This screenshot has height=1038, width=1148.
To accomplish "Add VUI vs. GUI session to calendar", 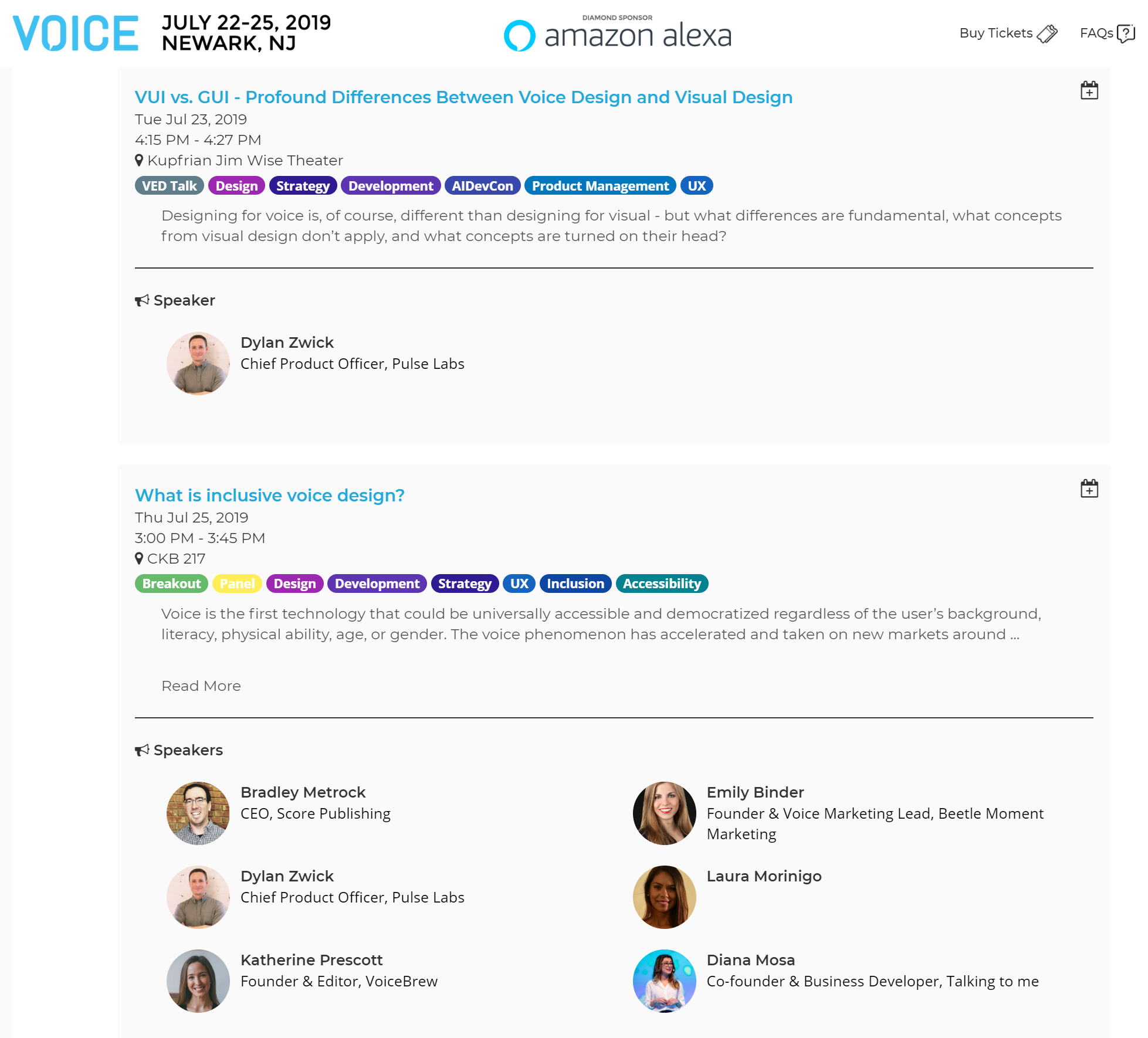I will click(1089, 91).
